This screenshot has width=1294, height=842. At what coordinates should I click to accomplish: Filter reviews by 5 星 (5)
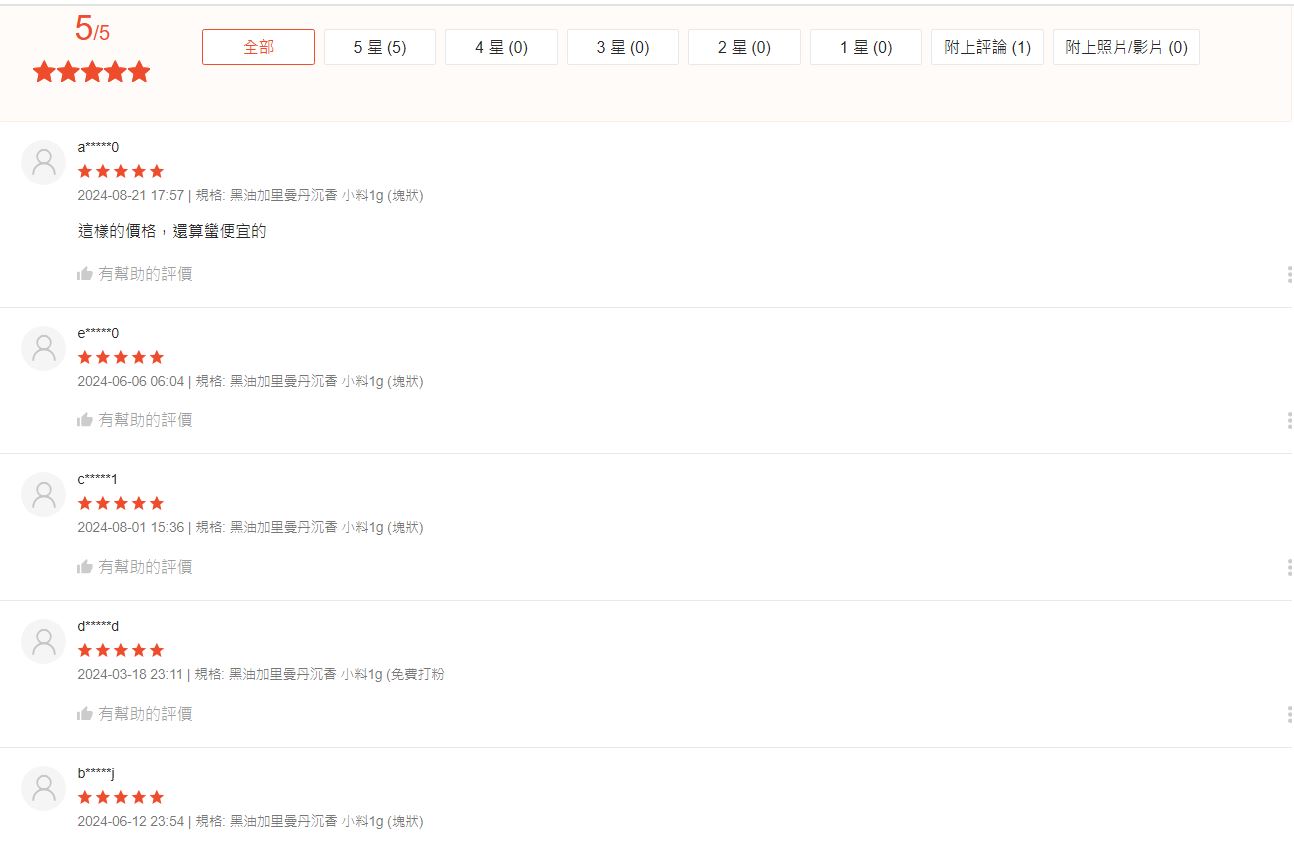pos(380,47)
